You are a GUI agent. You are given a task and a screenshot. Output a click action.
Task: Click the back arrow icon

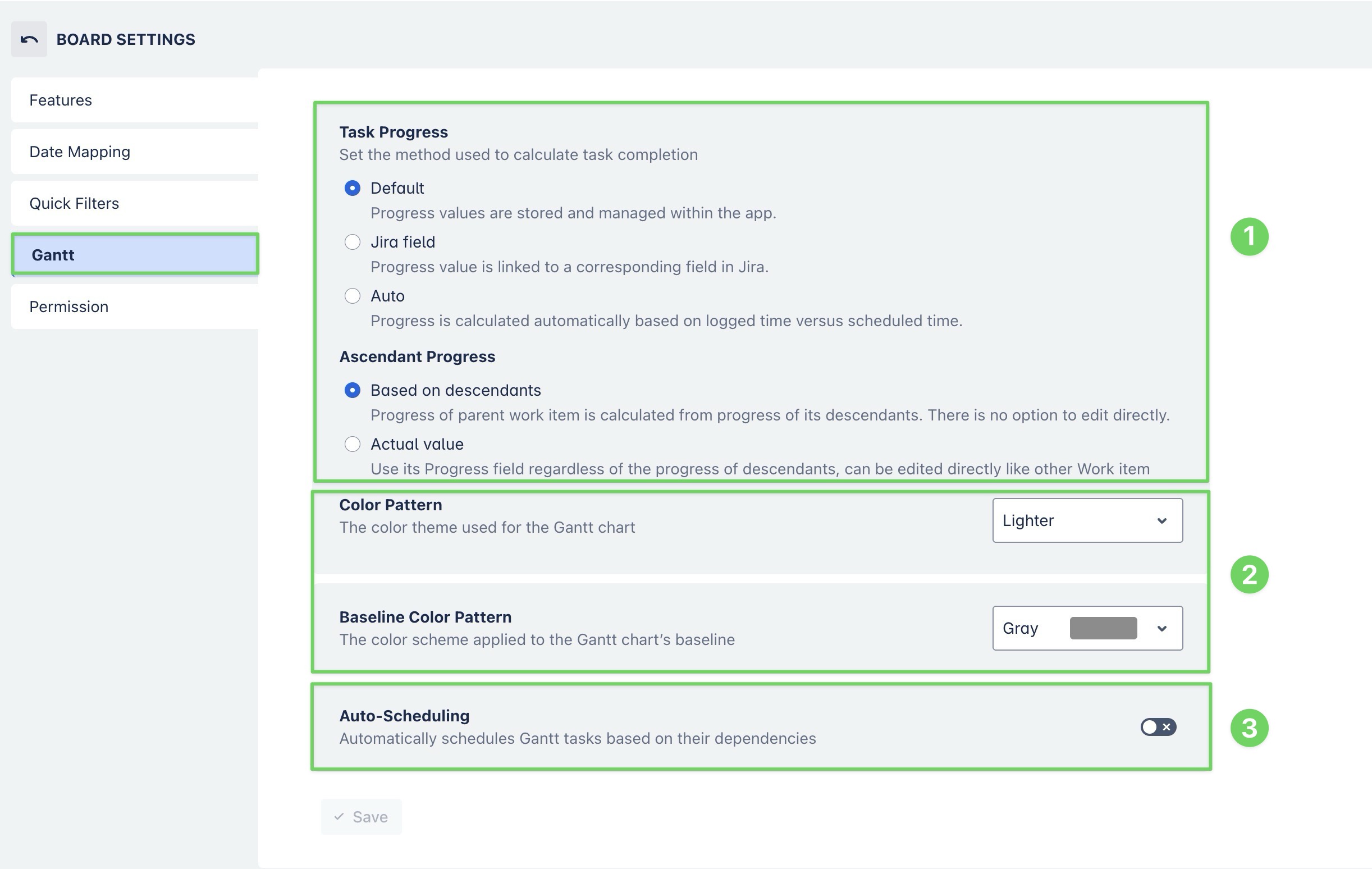[x=29, y=39]
